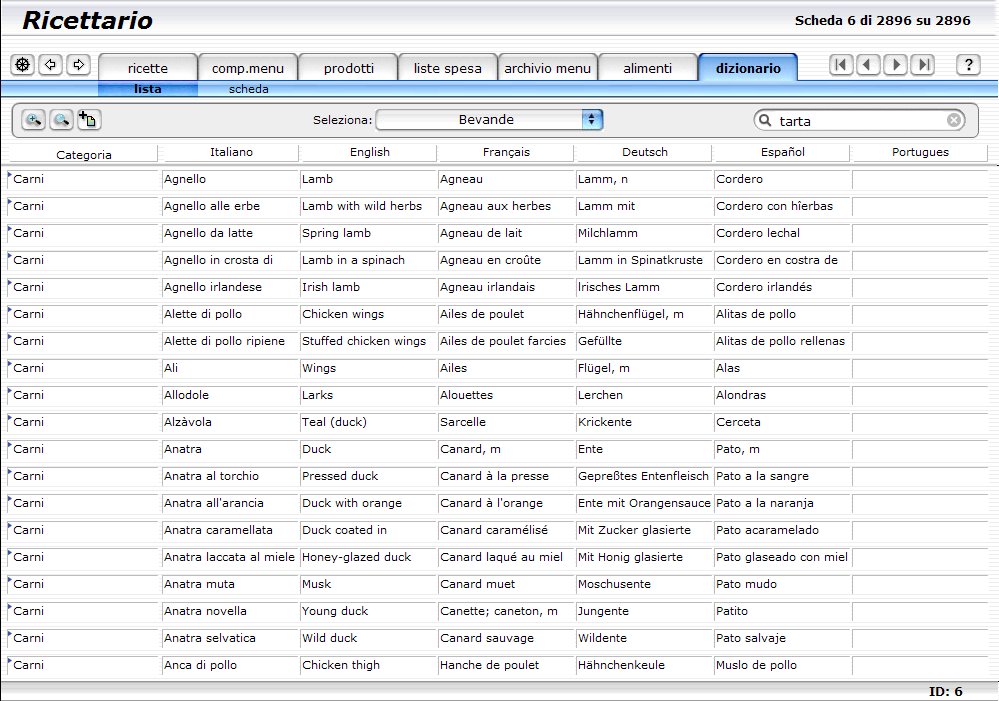
Task: Click the zoom-out magnifier icon
Action: pyautogui.click(x=61, y=120)
